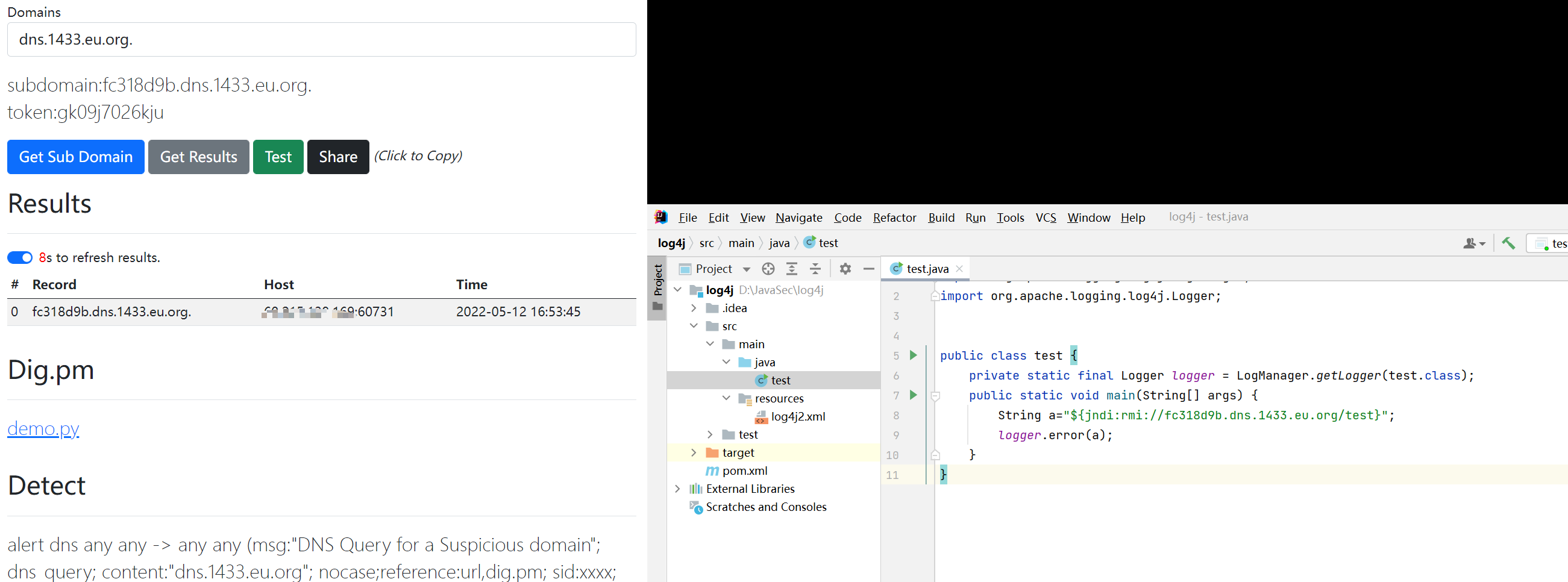This screenshot has width=1568, height=582.
Task: Open the Help menu
Action: point(1133,217)
